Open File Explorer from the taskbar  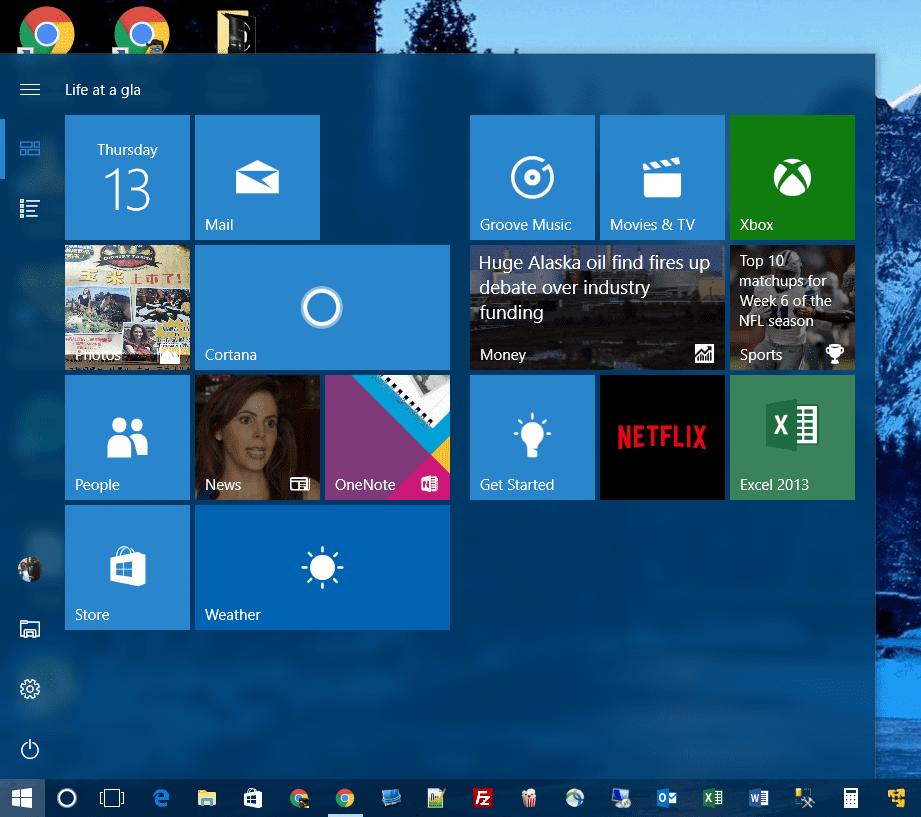[207, 798]
